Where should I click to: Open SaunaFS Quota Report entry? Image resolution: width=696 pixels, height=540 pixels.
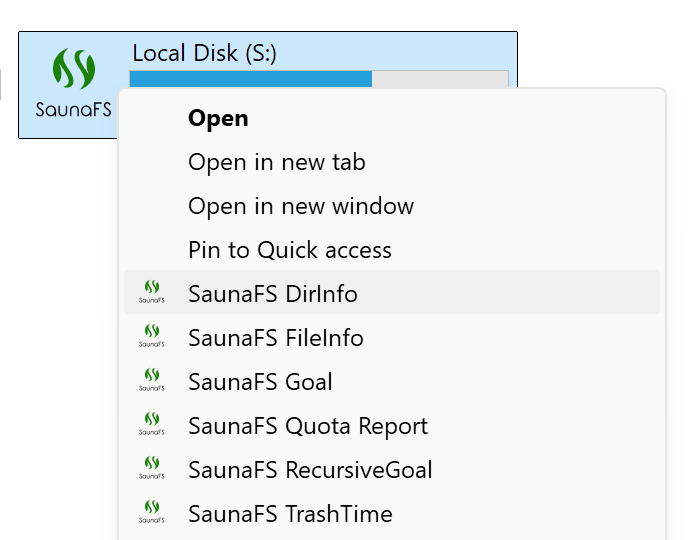(x=392, y=426)
